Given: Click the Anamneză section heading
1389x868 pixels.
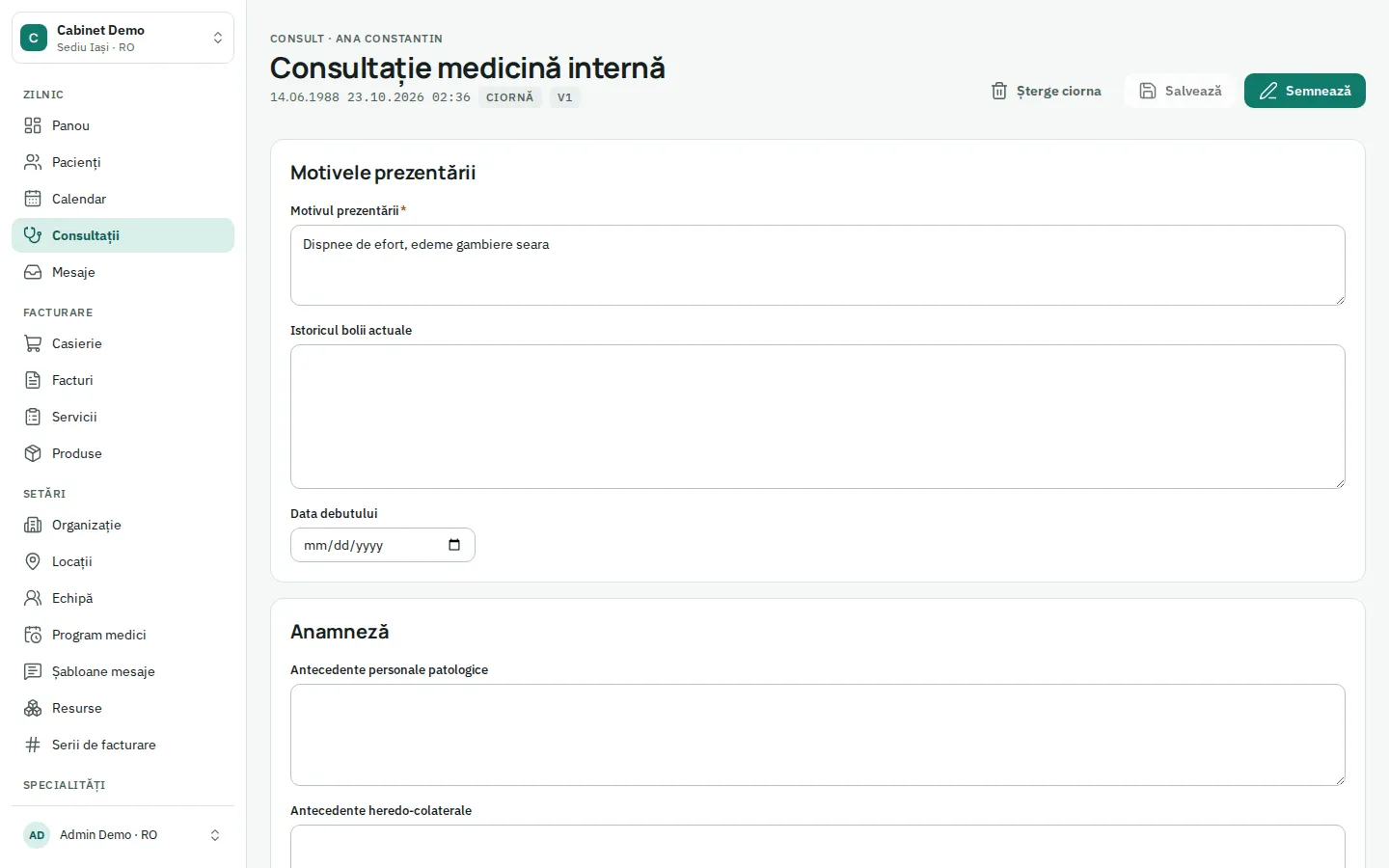Looking at the screenshot, I should point(340,632).
